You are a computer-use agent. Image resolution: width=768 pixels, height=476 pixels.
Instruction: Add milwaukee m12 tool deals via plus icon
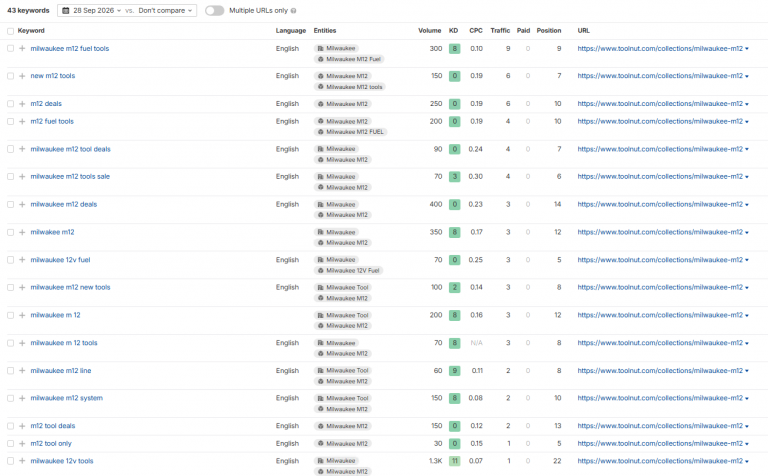[22, 149]
